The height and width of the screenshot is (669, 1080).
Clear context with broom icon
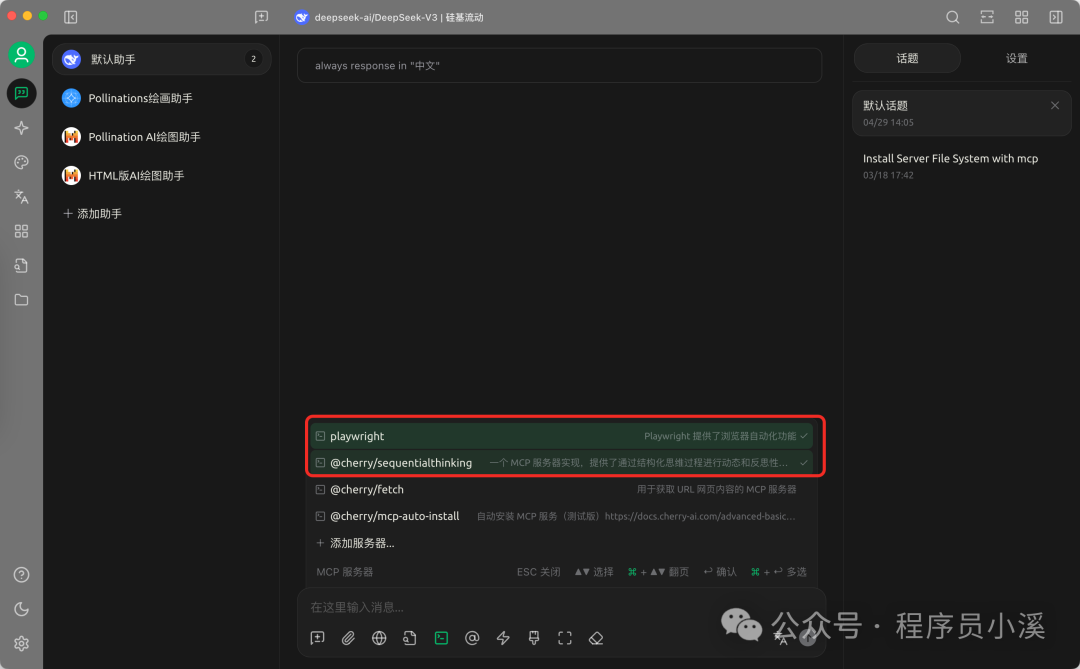click(534, 638)
